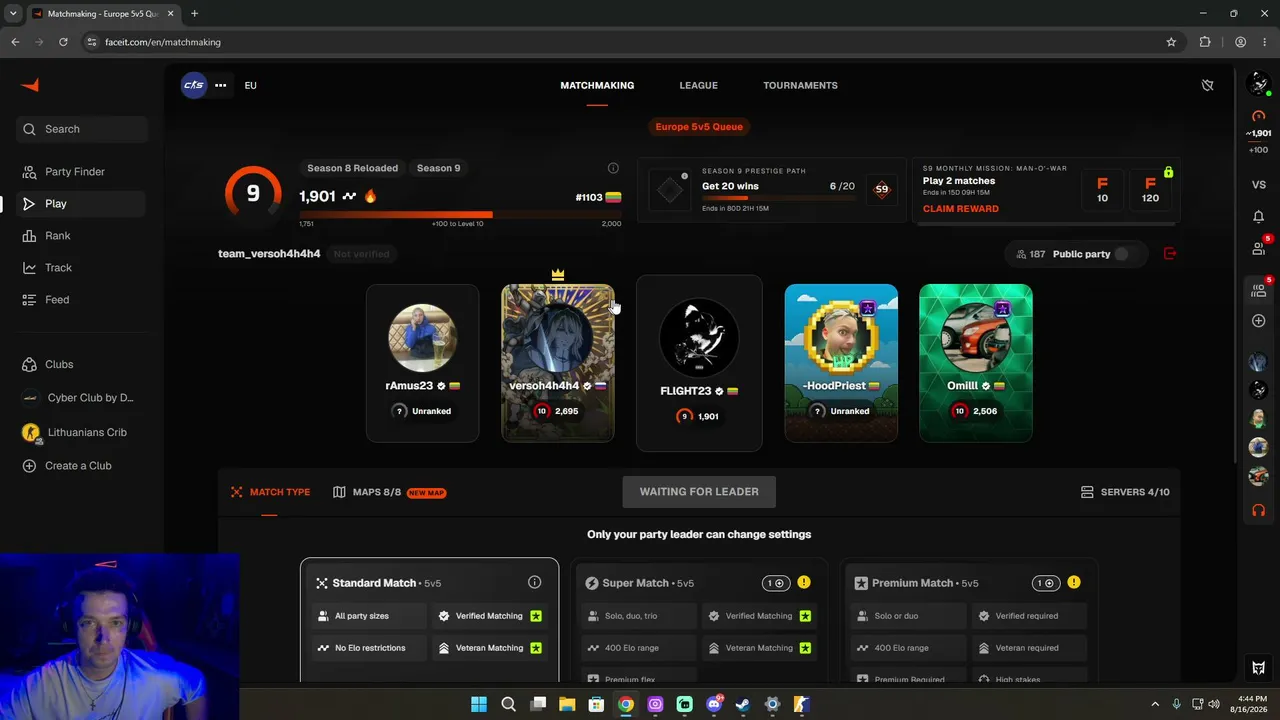Screen dimensions: 1280x720
Task: Click Super Match Veteran Matching star badge
Action: [x=806, y=648]
